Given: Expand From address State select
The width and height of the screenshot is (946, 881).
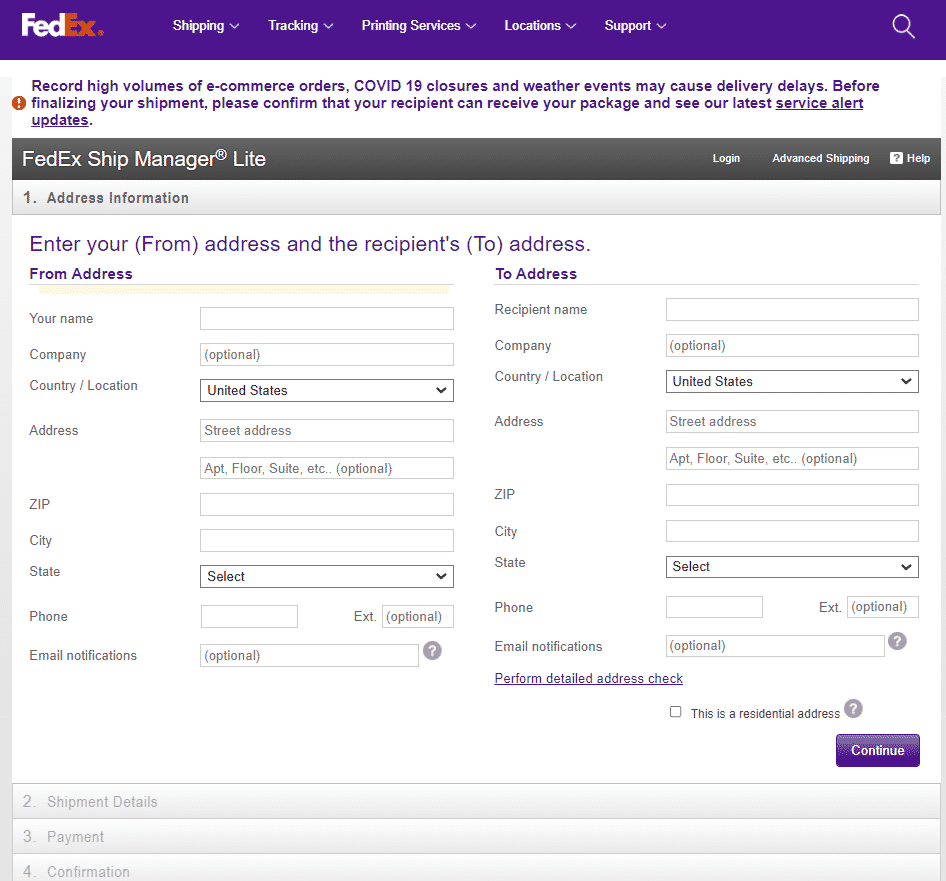Looking at the screenshot, I should point(327,576).
